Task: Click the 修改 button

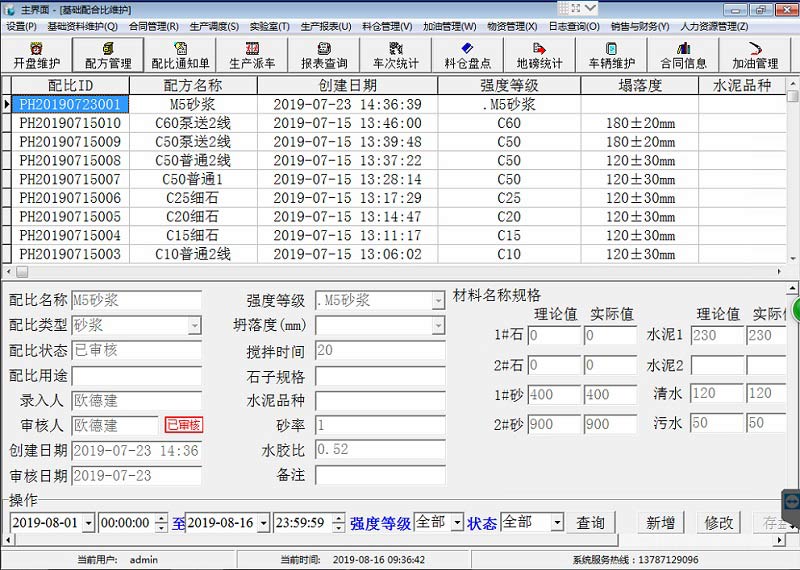Action: coord(719,523)
